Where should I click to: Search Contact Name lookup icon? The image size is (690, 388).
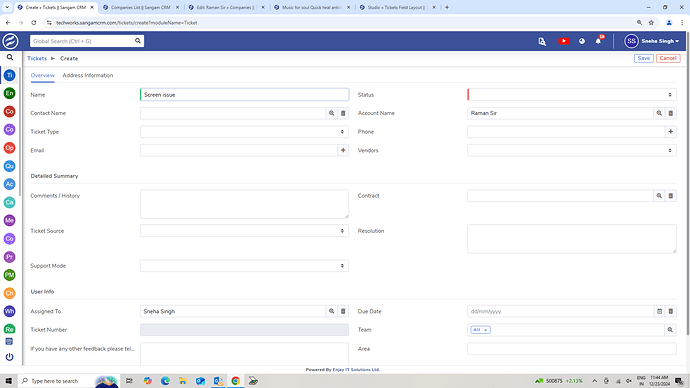click(331, 113)
